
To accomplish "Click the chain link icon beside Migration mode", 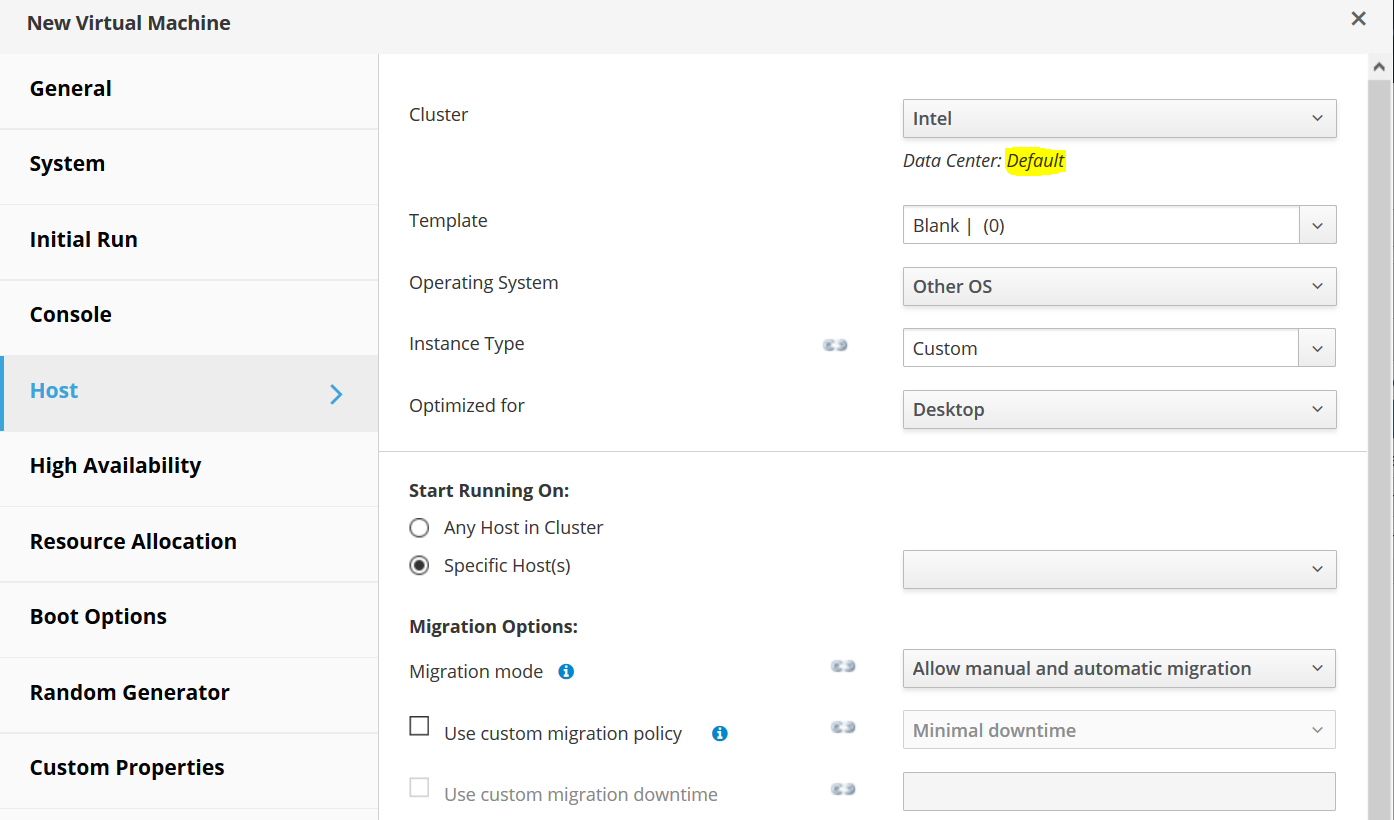I will [843, 666].
